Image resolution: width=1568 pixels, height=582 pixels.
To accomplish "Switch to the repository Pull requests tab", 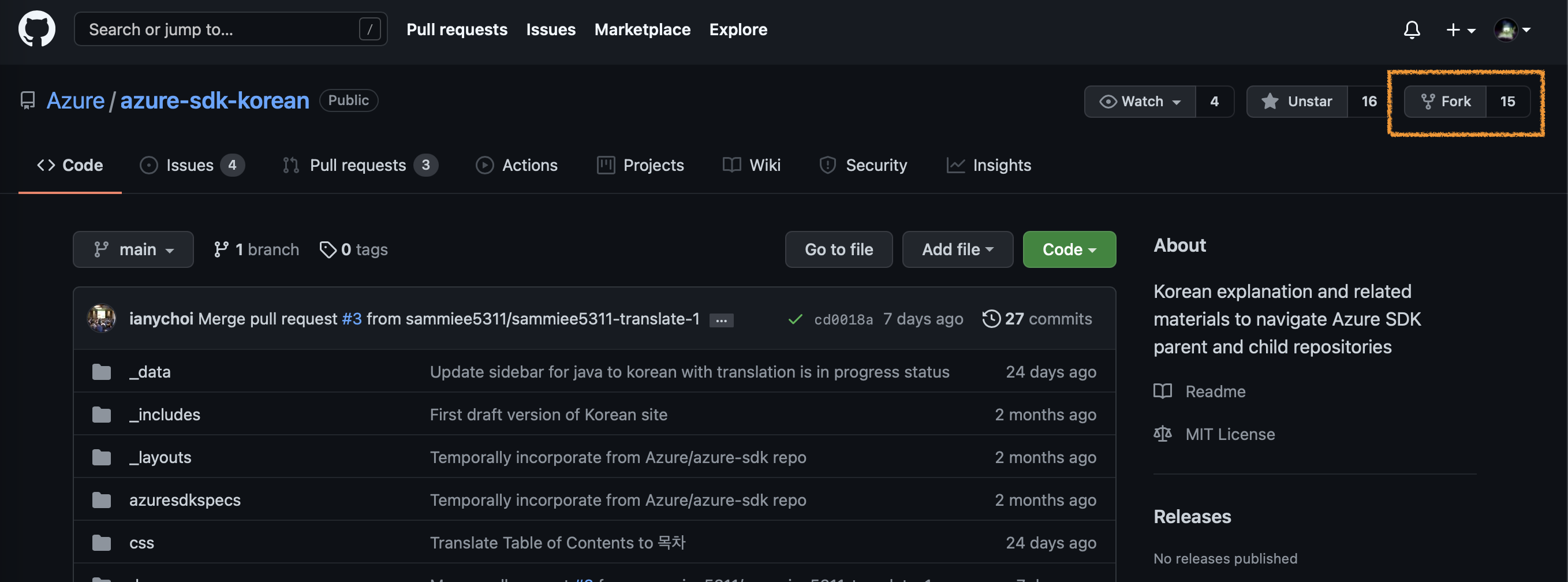I will [x=360, y=165].
